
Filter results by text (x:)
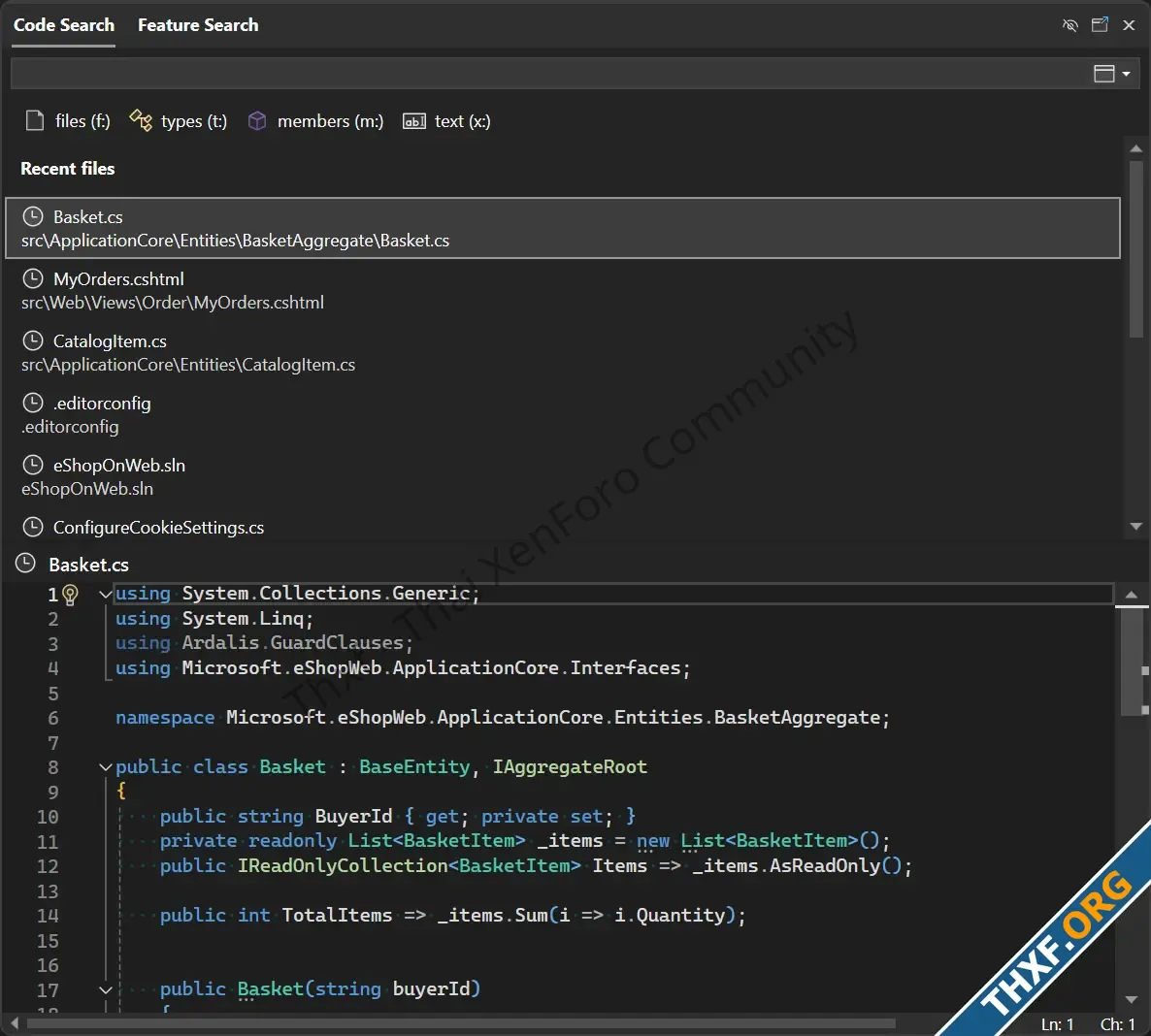(x=446, y=121)
